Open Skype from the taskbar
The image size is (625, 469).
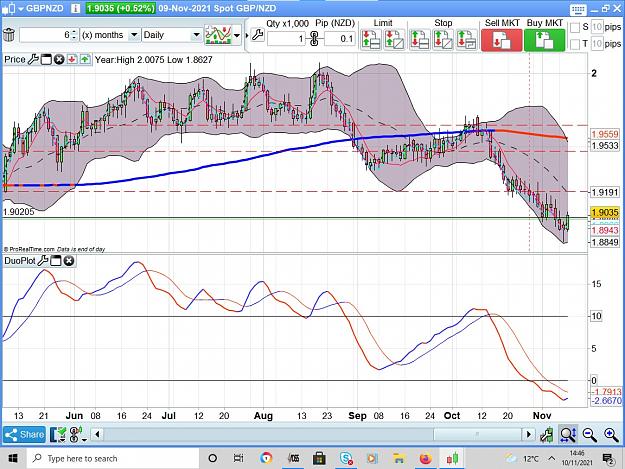(x=346, y=458)
